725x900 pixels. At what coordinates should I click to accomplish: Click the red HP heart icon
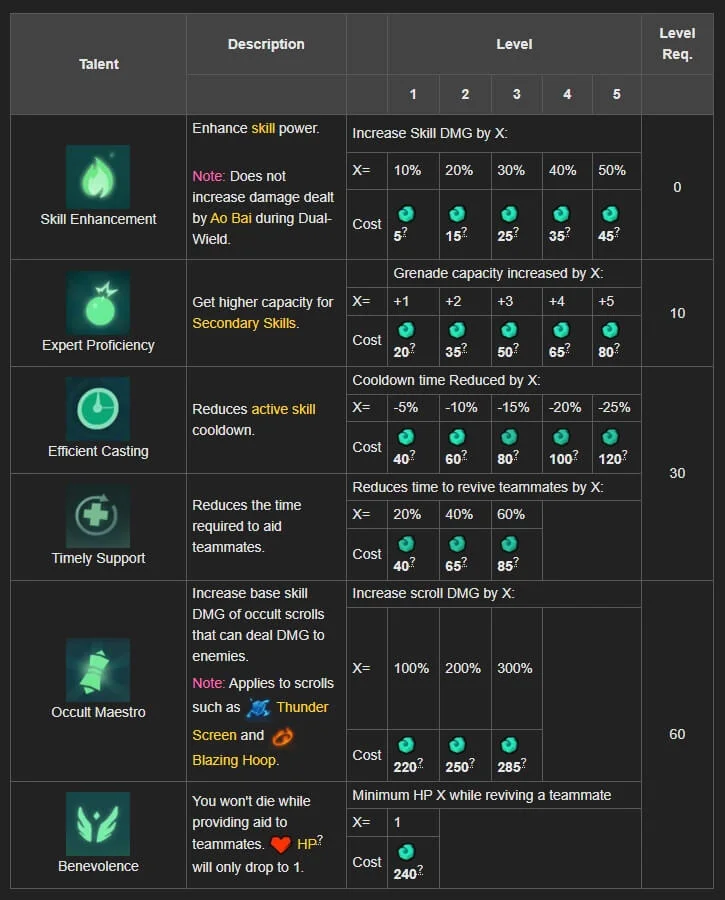[281, 844]
